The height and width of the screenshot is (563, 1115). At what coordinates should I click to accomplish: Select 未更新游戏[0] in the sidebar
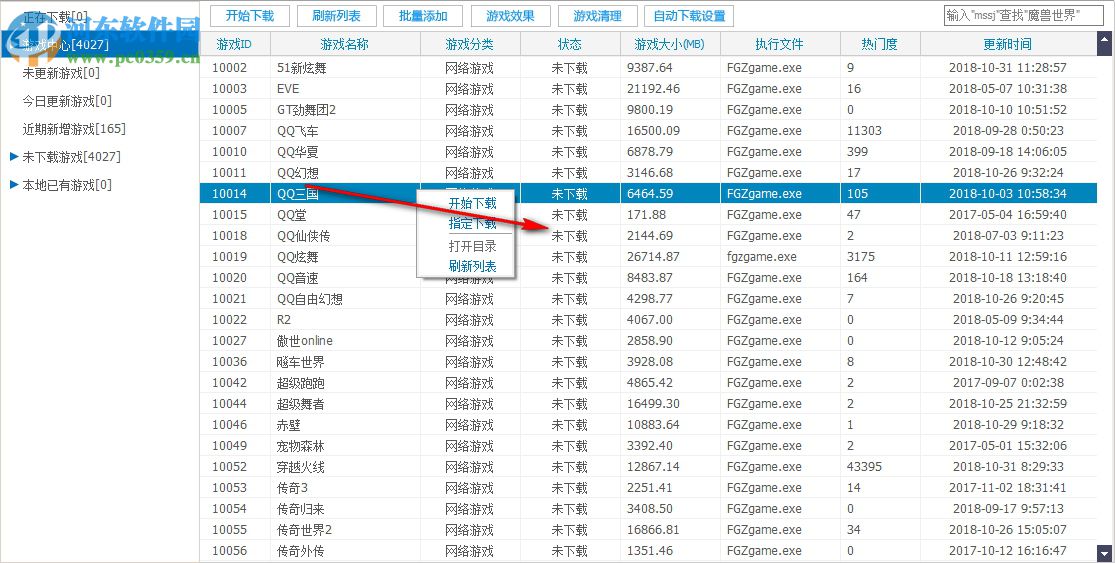[x=61, y=73]
